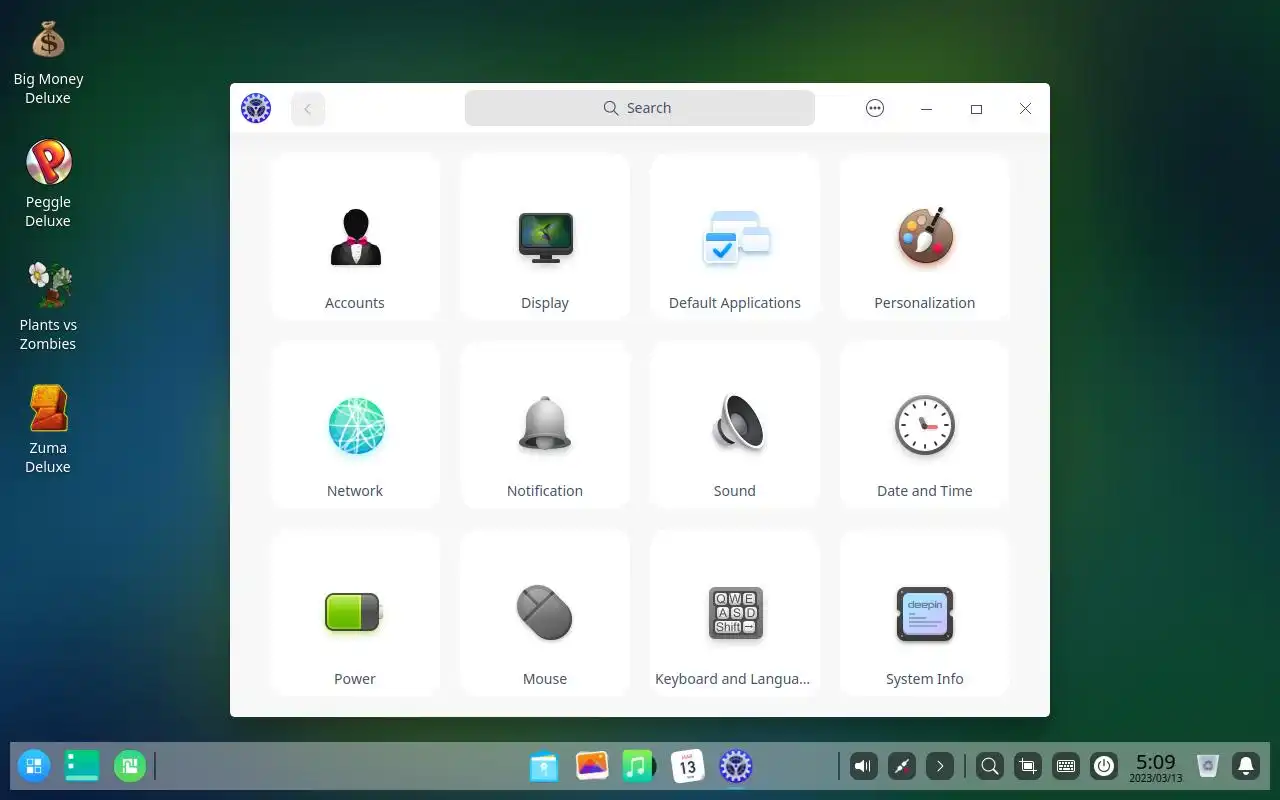Go back using the back arrow button
This screenshot has height=800, width=1280.
click(x=308, y=108)
